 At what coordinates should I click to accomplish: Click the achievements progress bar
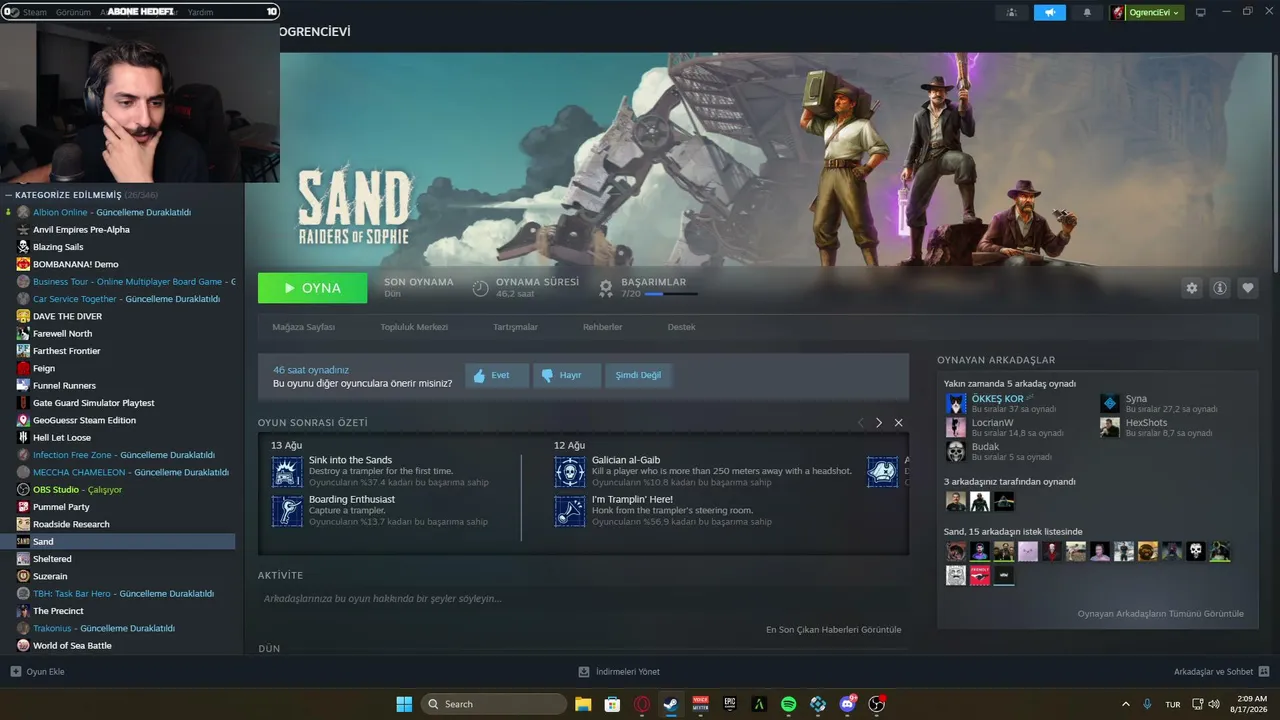point(671,294)
